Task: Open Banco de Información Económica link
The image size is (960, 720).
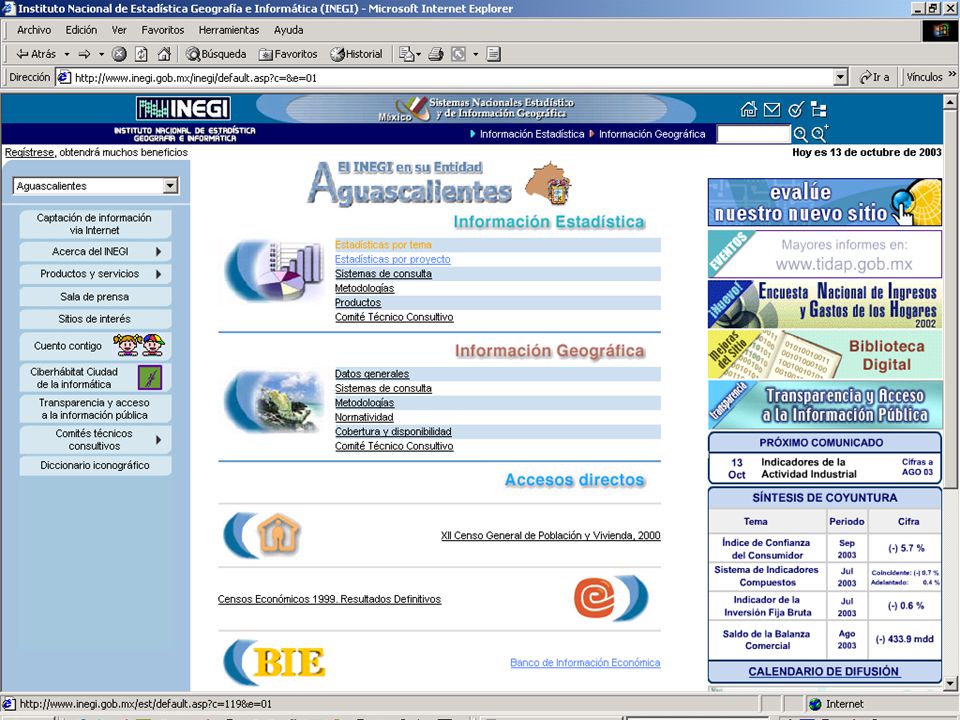Action: (585, 662)
